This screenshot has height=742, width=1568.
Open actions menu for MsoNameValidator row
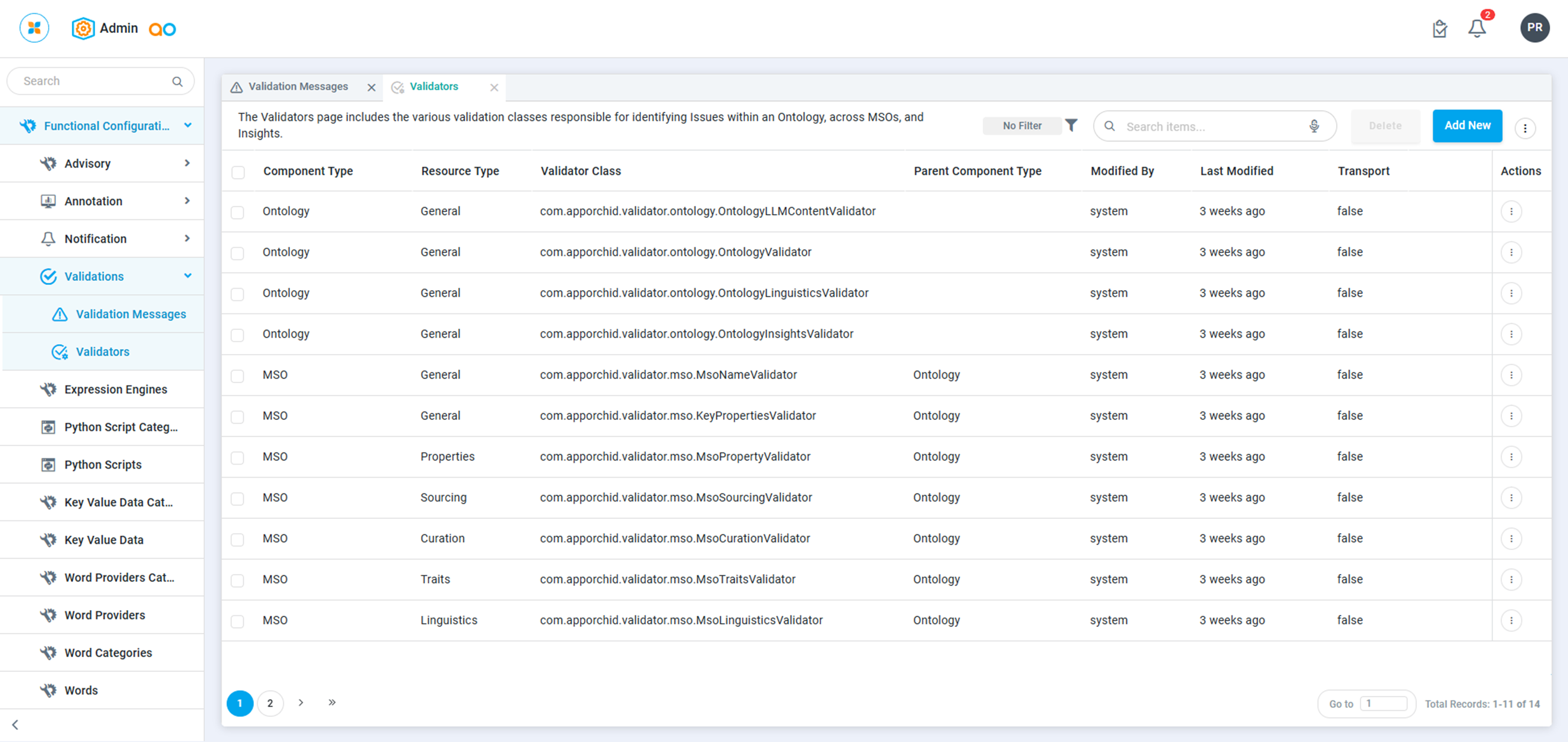(x=1510, y=375)
